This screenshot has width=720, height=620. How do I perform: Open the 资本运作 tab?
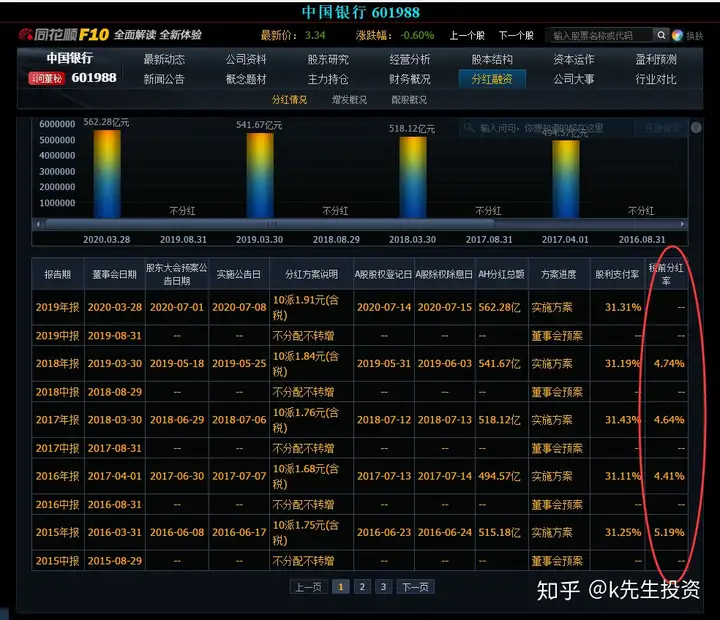pos(574,59)
